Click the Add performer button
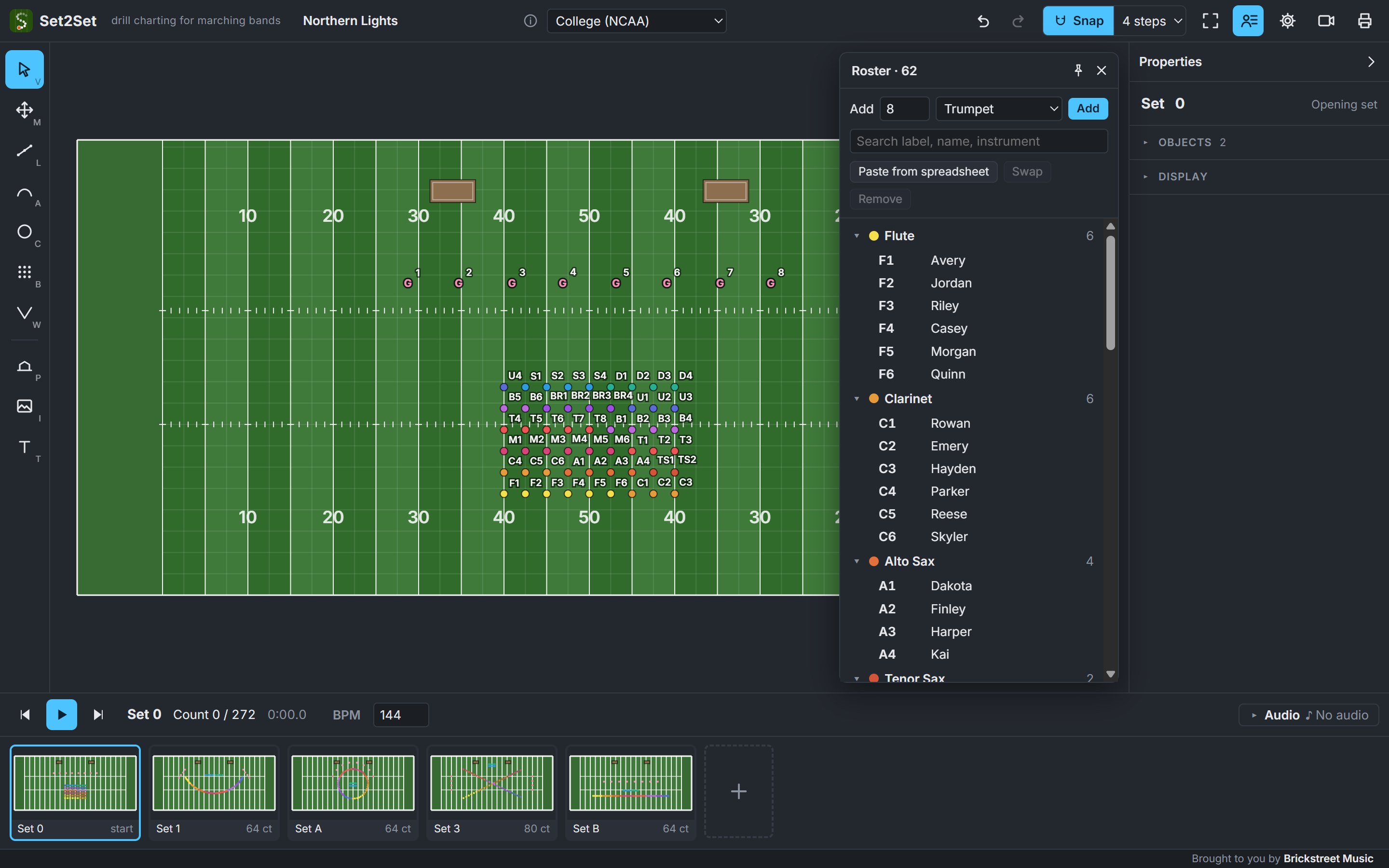Screen dimensions: 1389x868 pyautogui.click(x=1088, y=109)
